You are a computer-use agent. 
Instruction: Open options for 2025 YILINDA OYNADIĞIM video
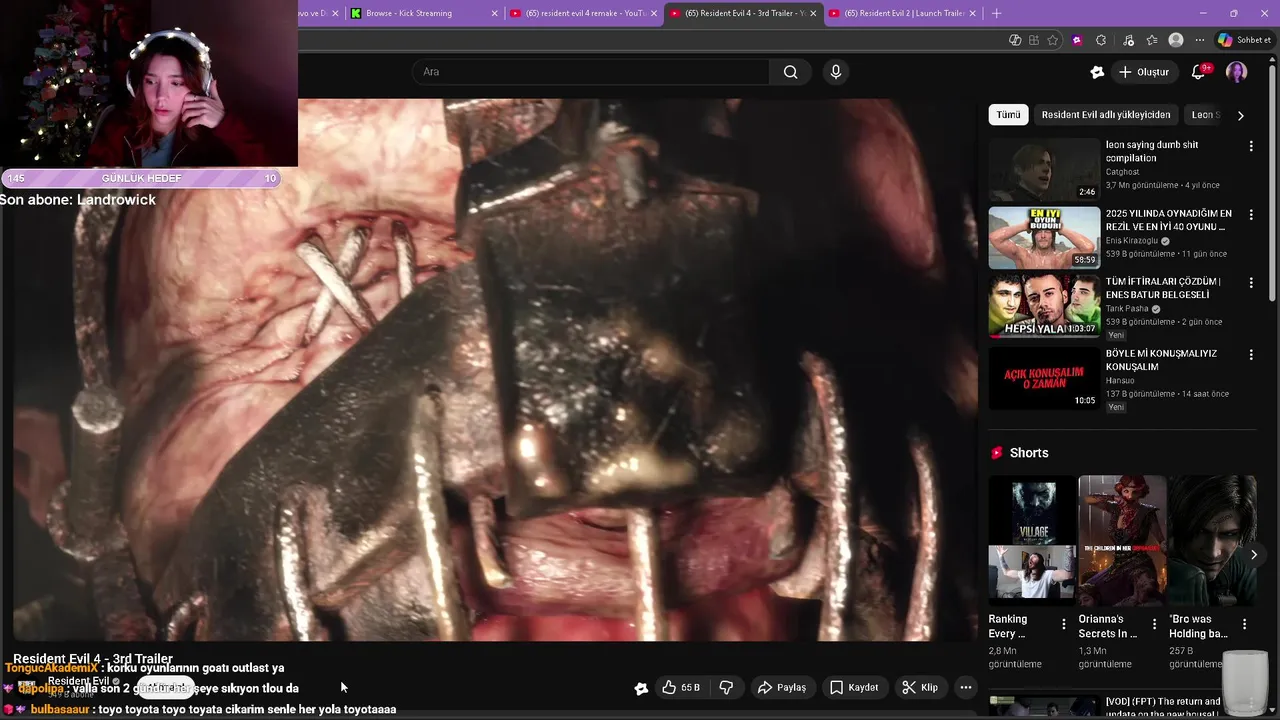pyautogui.click(x=1251, y=215)
